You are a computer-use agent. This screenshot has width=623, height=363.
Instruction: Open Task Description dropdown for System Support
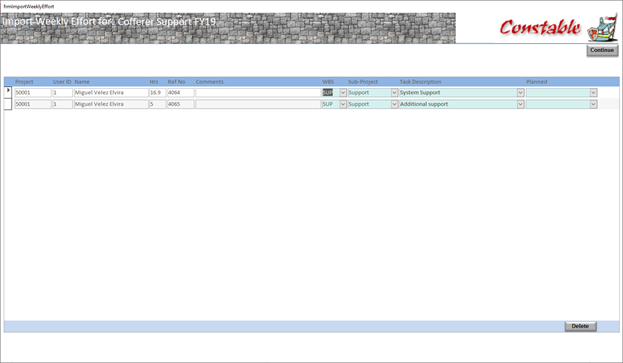520,93
